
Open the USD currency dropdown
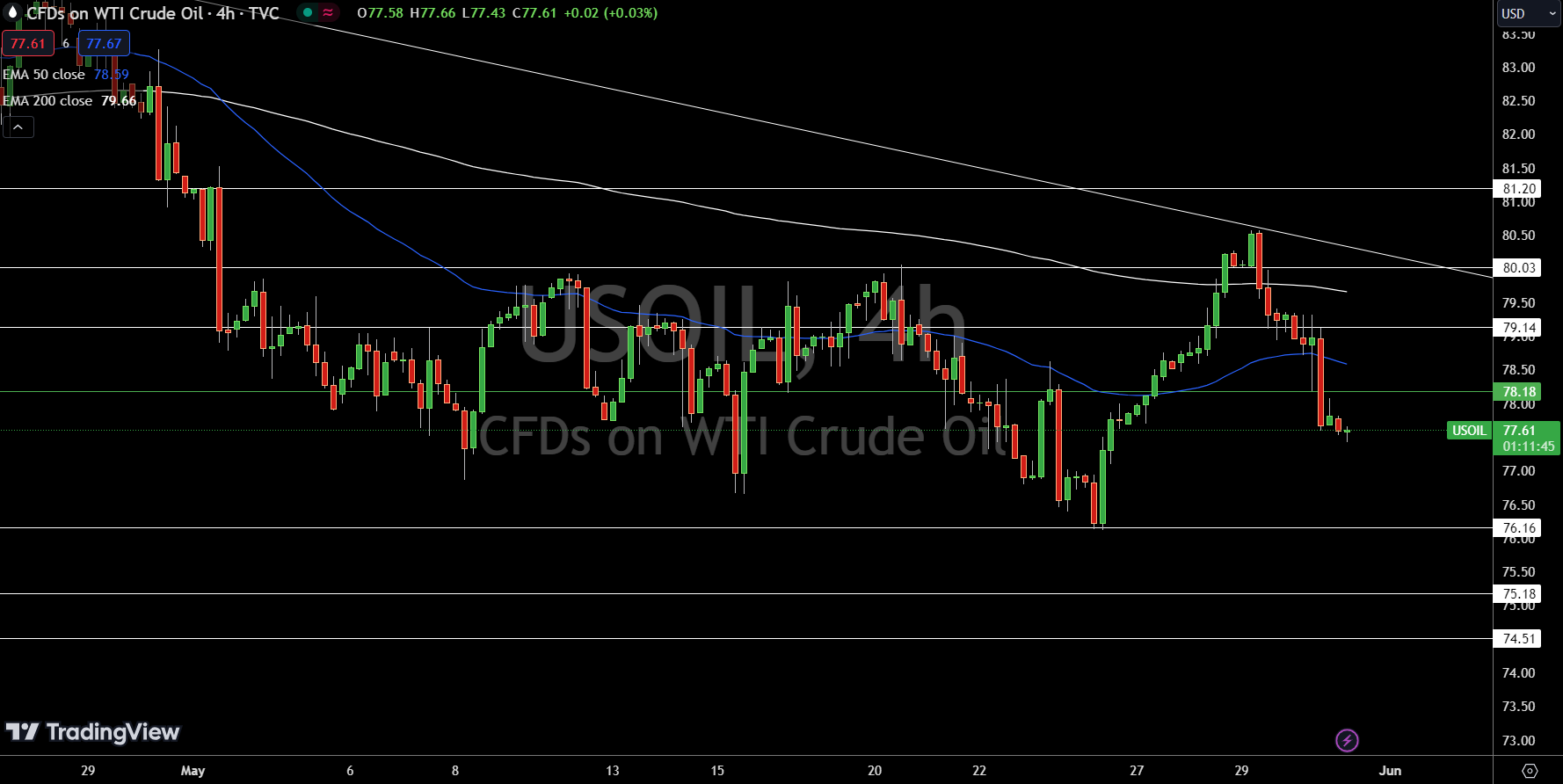point(1529,13)
